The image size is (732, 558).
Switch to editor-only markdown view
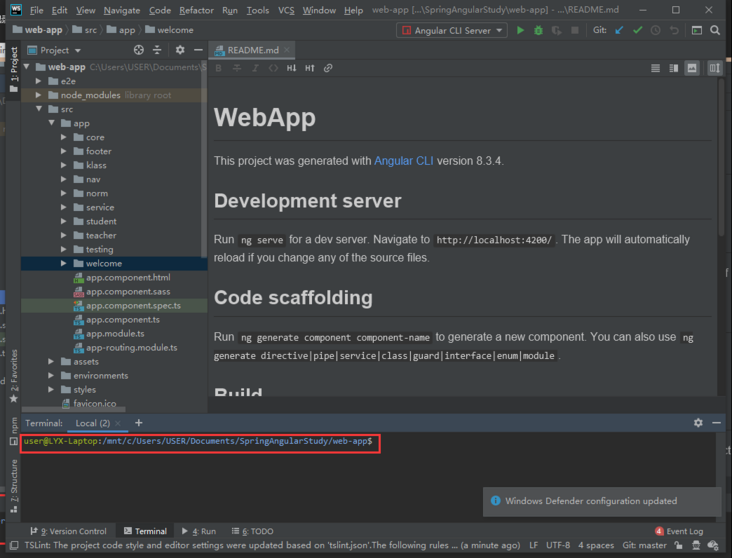pos(656,68)
